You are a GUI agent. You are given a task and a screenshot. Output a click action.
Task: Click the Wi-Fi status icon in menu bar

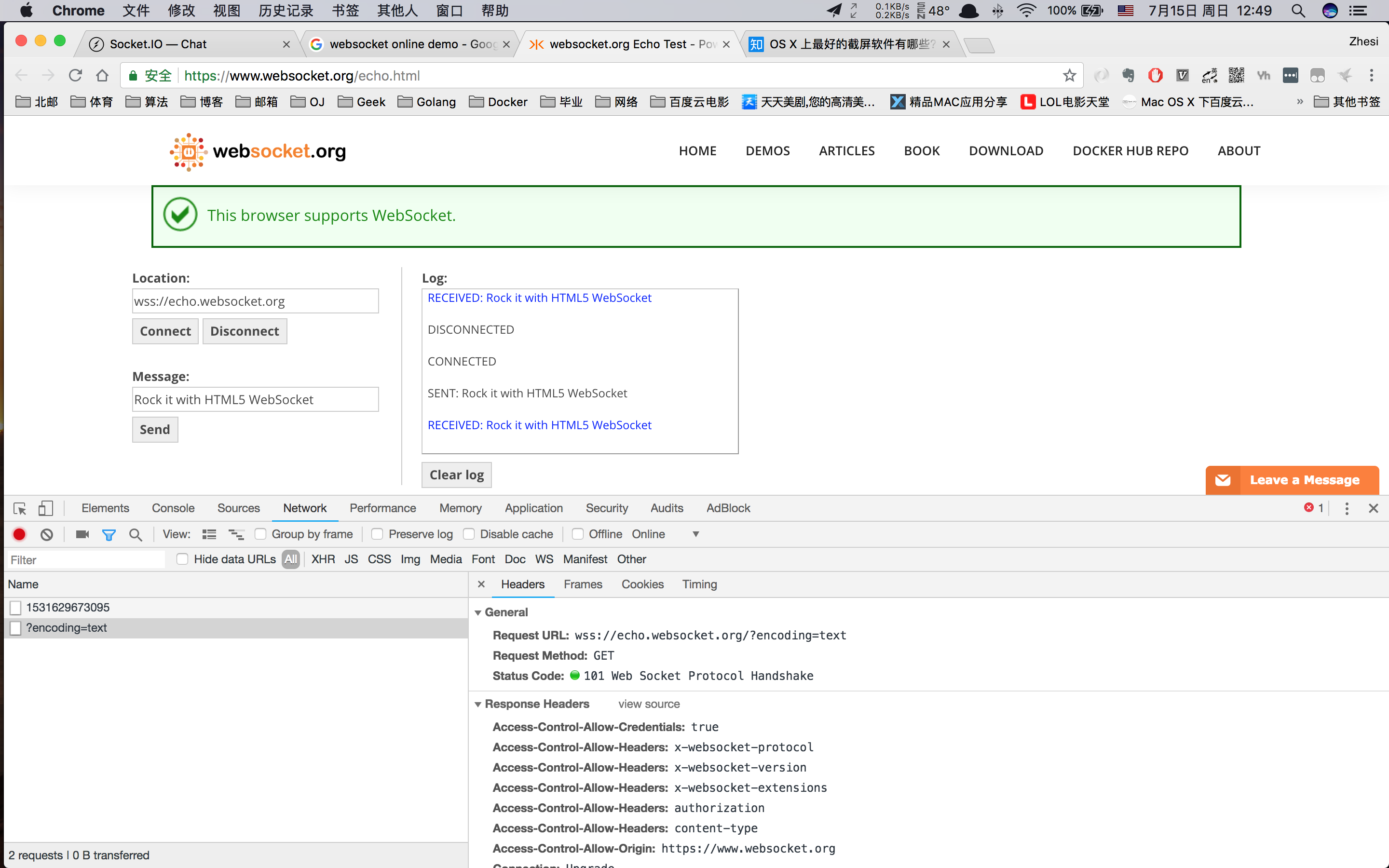1026,11
